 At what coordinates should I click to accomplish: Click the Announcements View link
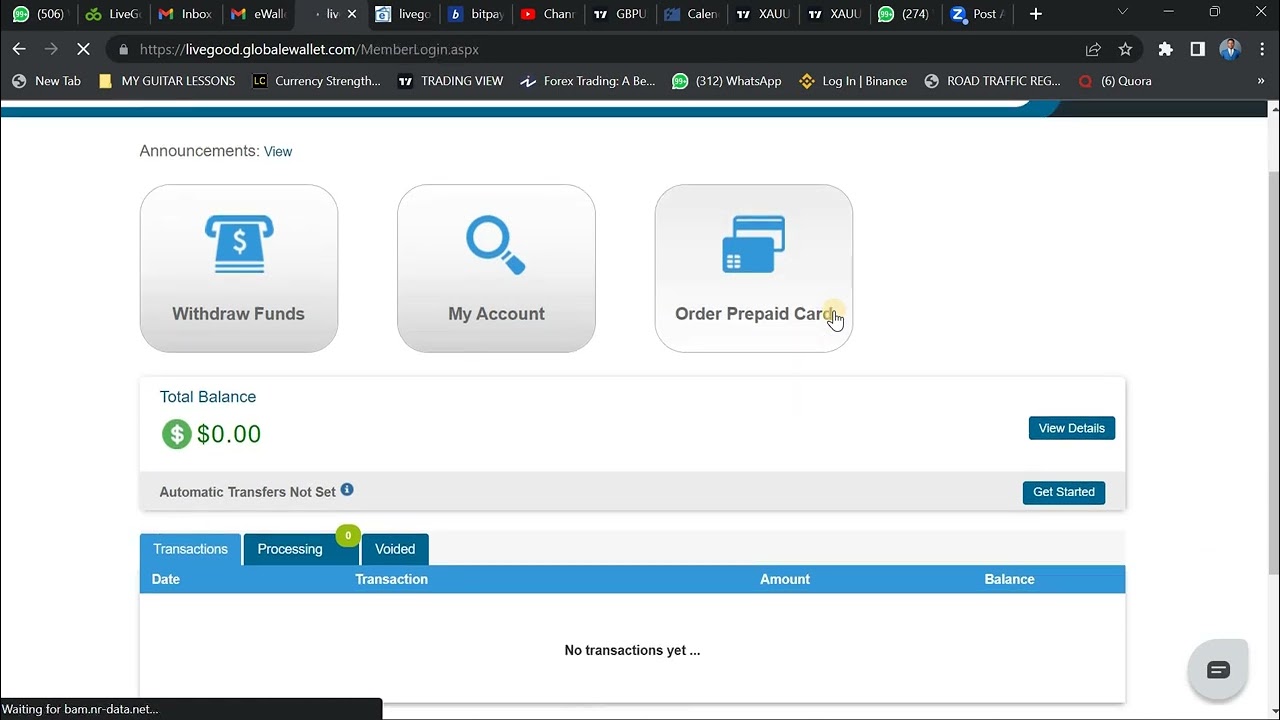[x=278, y=152]
